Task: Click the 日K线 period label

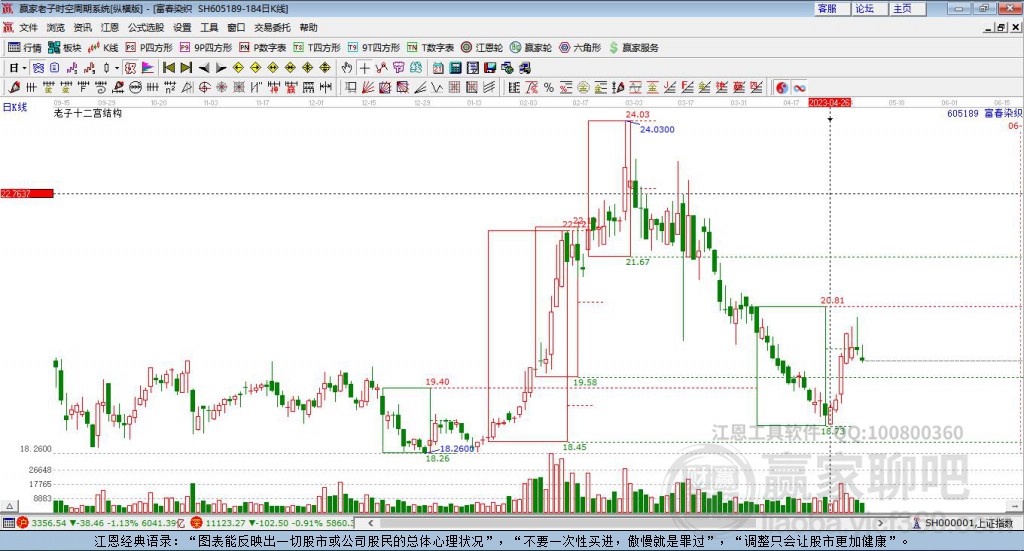Action: [15, 107]
